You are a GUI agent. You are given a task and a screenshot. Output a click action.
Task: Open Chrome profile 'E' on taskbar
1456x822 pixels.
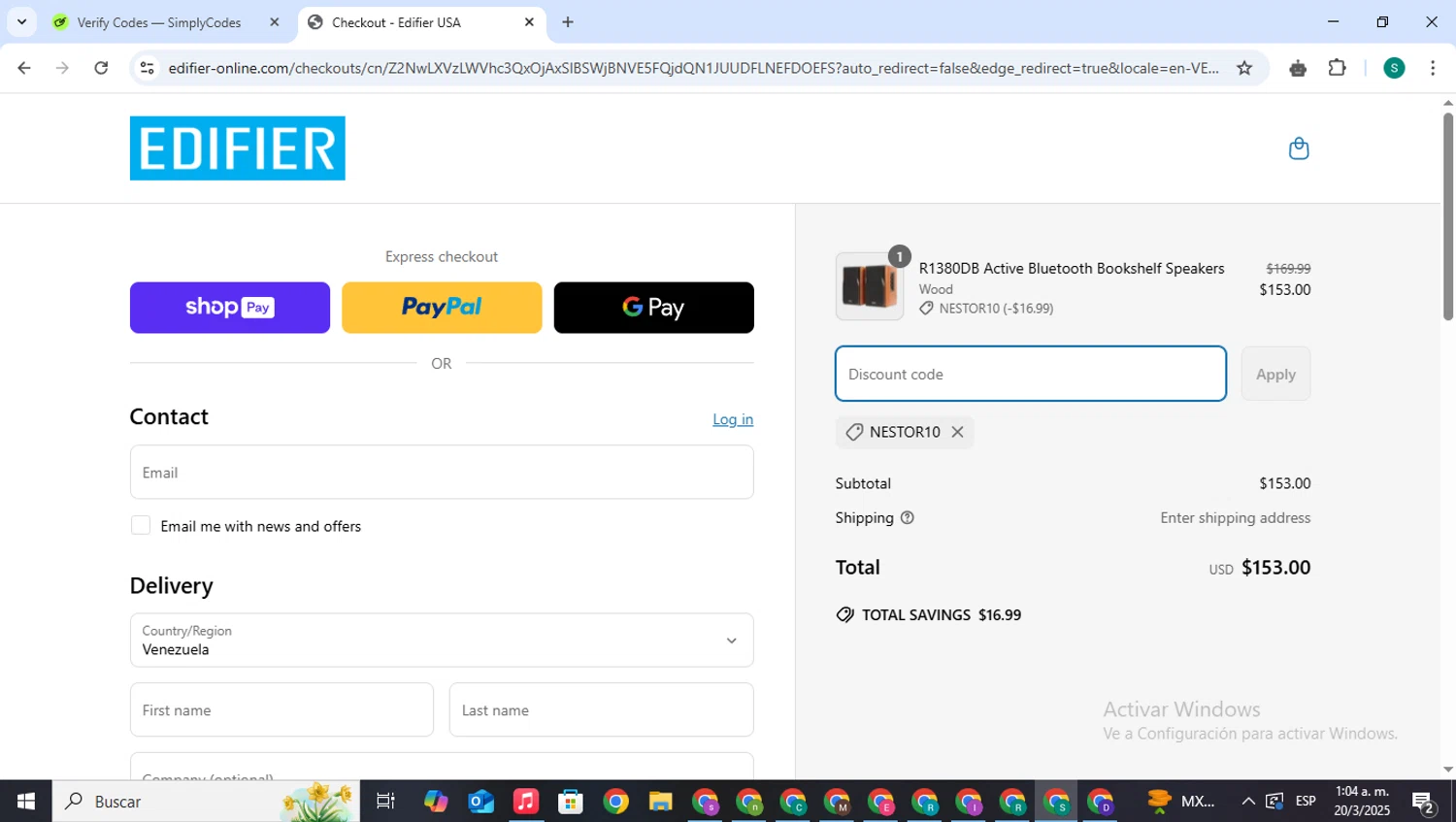click(881, 802)
